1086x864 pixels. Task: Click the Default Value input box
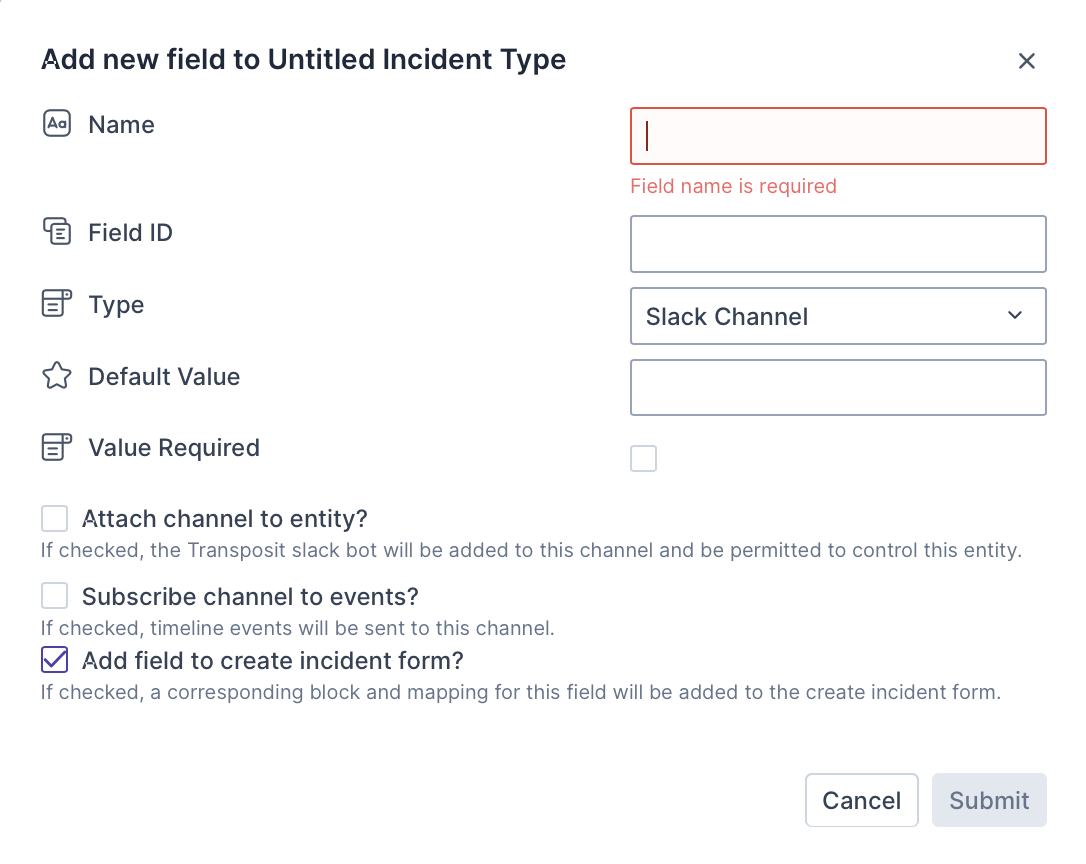(x=838, y=388)
